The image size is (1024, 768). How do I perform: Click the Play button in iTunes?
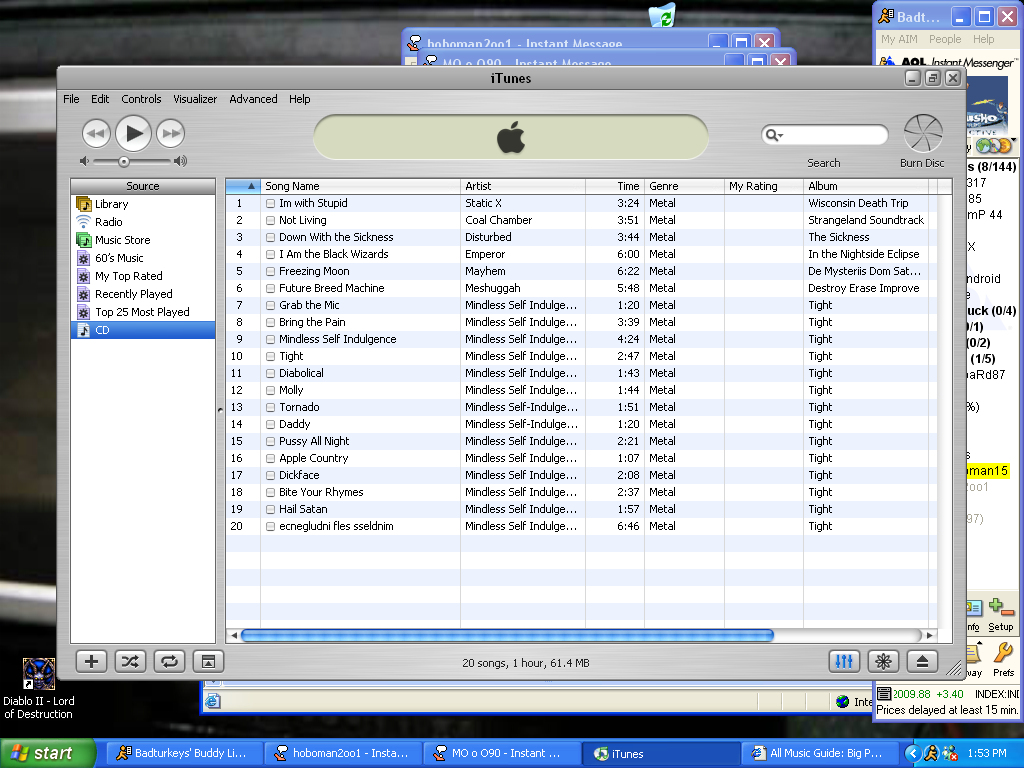coord(134,133)
